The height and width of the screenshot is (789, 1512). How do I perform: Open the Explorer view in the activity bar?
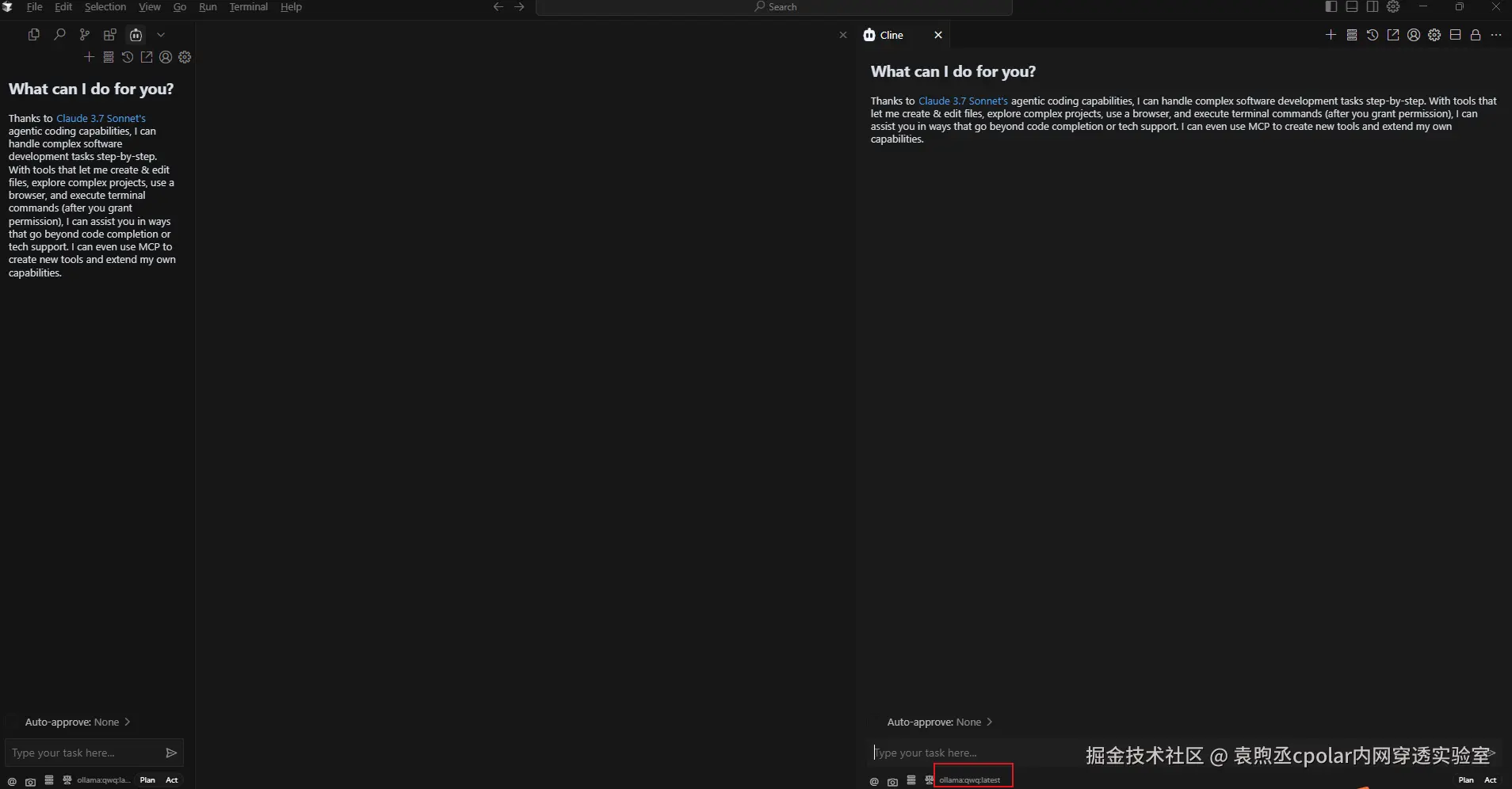[33, 35]
